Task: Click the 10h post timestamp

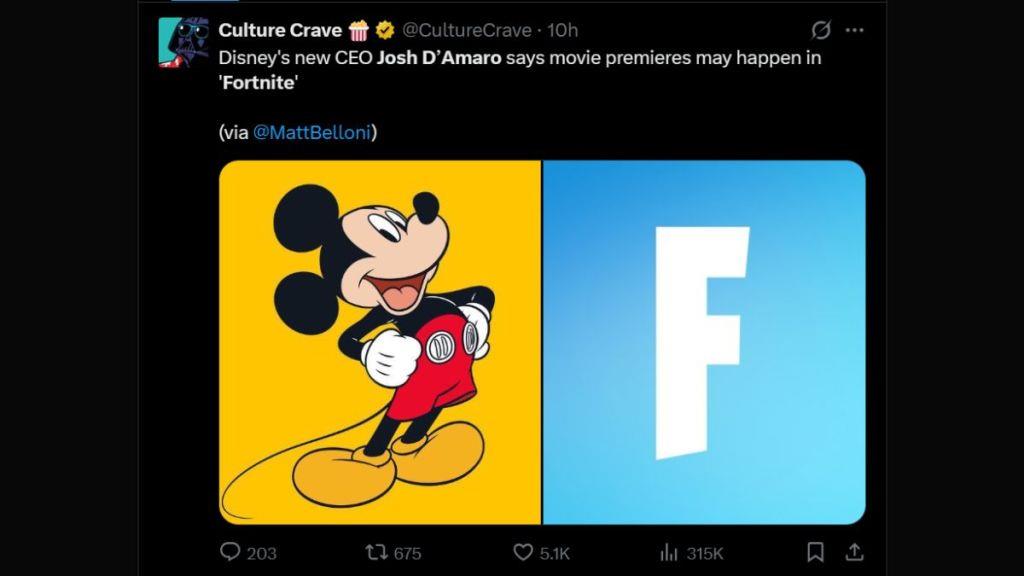Action: coord(563,30)
